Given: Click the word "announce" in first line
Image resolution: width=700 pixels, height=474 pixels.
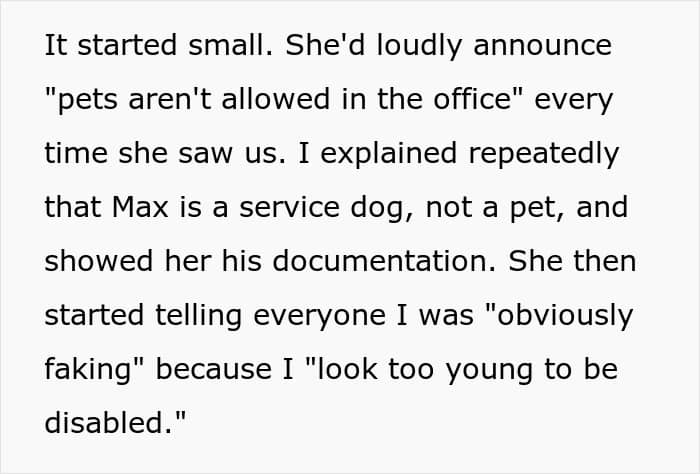Looking at the screenshot, I should [542, 45].
